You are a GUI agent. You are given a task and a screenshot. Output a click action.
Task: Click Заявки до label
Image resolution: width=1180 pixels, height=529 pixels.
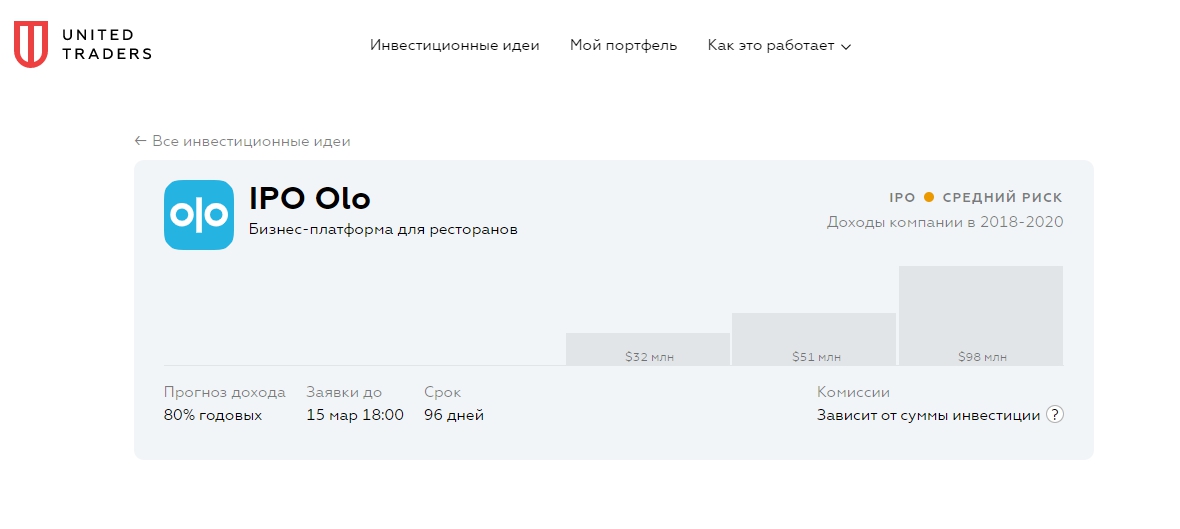pyautogui.click(x=344, y=393)
